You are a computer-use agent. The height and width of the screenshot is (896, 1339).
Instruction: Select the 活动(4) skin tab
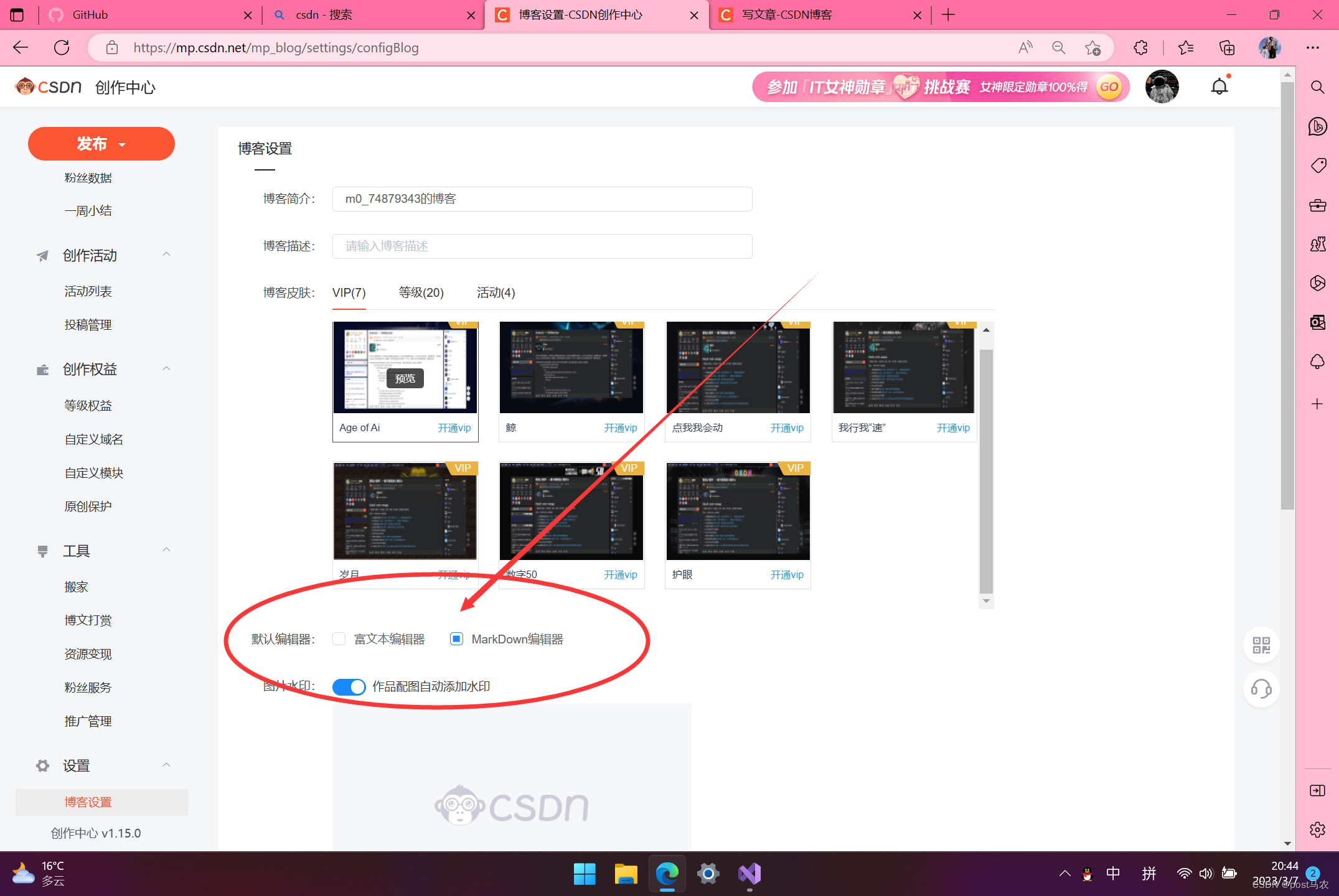click(496, 292)
